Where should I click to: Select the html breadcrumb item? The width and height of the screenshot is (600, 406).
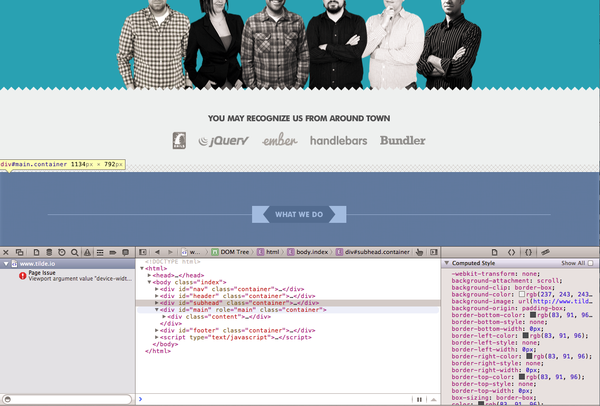269,252
